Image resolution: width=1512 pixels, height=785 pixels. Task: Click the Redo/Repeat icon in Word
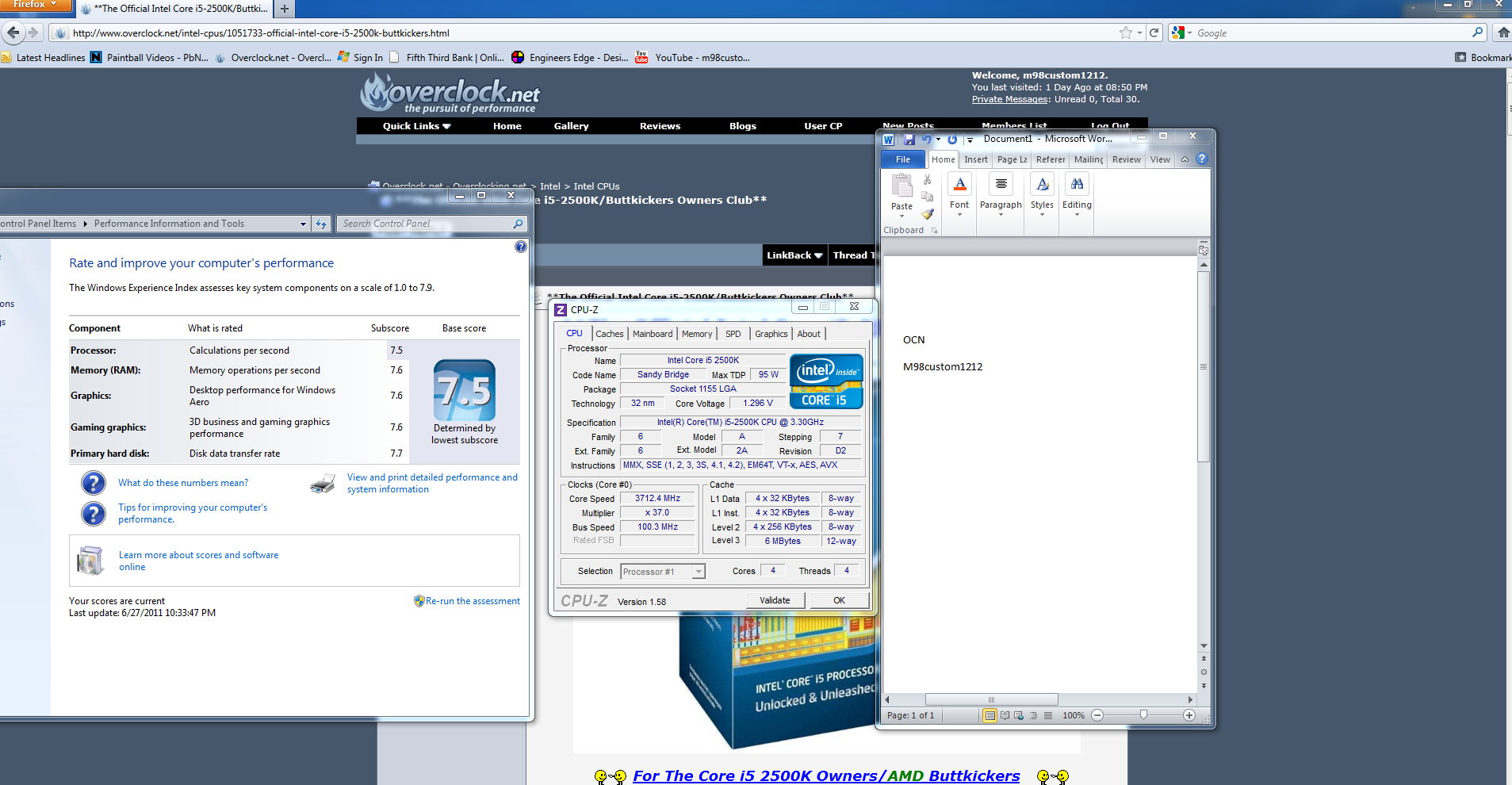pyautogui.click(x=952, y=139)
